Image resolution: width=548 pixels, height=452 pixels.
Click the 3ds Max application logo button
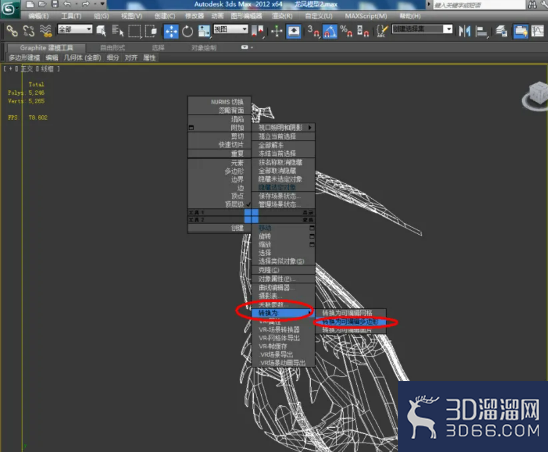click(9, 8)
